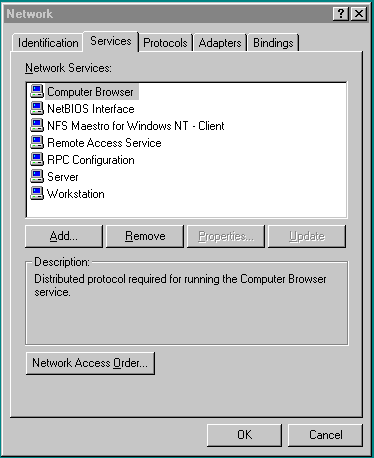Select the Workstation list entry text

tap(76, 194)
